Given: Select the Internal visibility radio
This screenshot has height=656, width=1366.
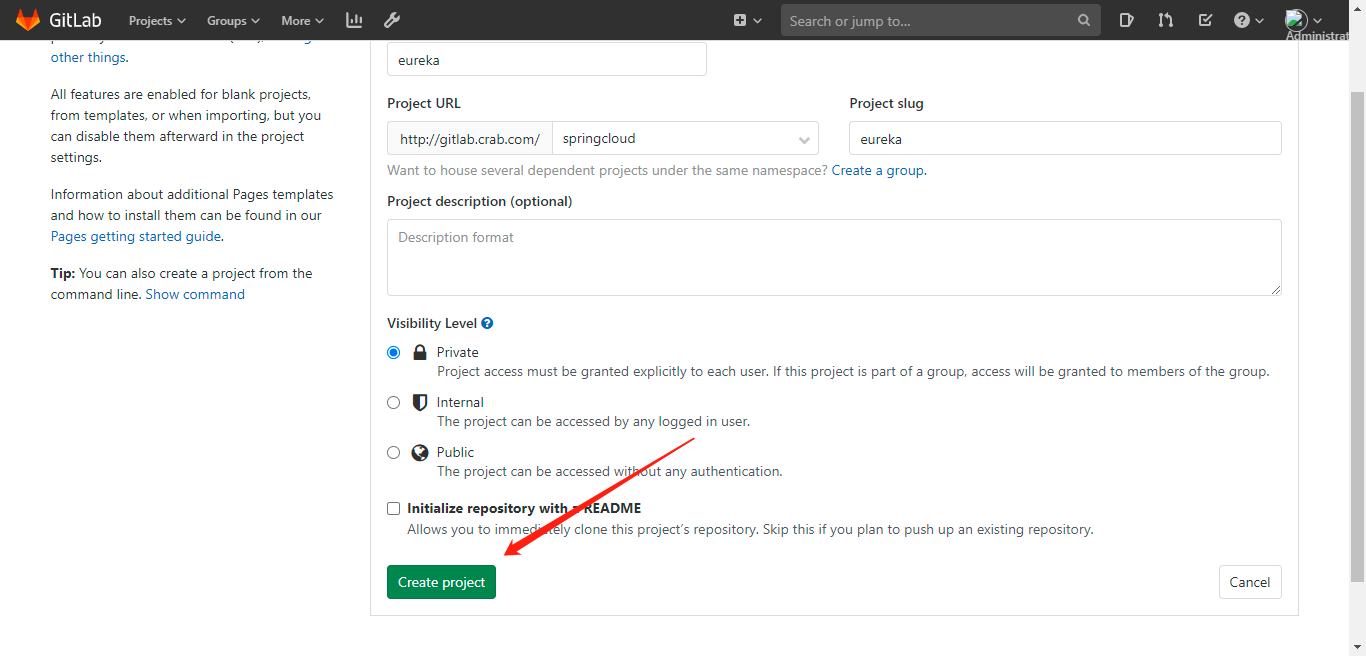Looking at the screenshot, I should coord(393,402).
